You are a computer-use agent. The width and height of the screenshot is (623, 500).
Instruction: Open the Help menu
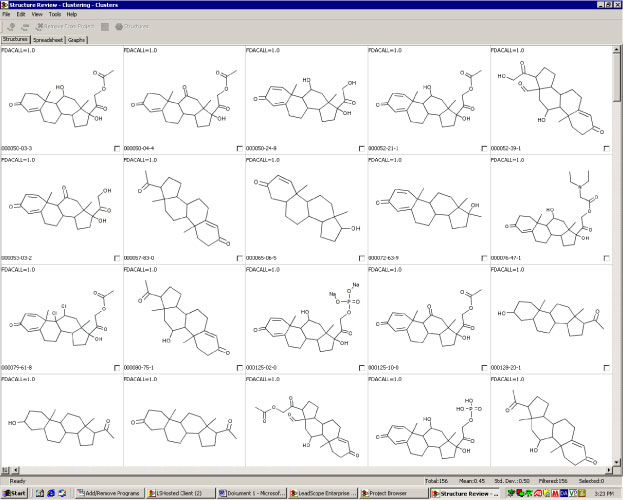pos(72,15)
